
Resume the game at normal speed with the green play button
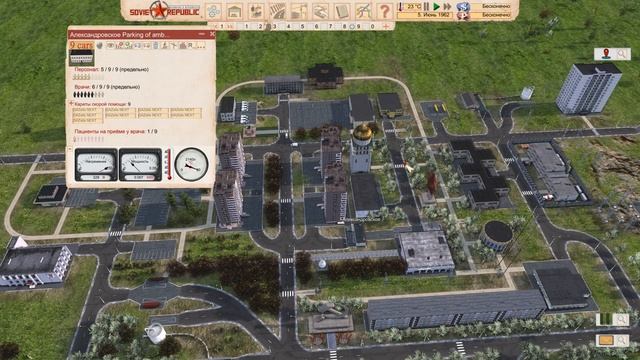click(x=437, y=7)
